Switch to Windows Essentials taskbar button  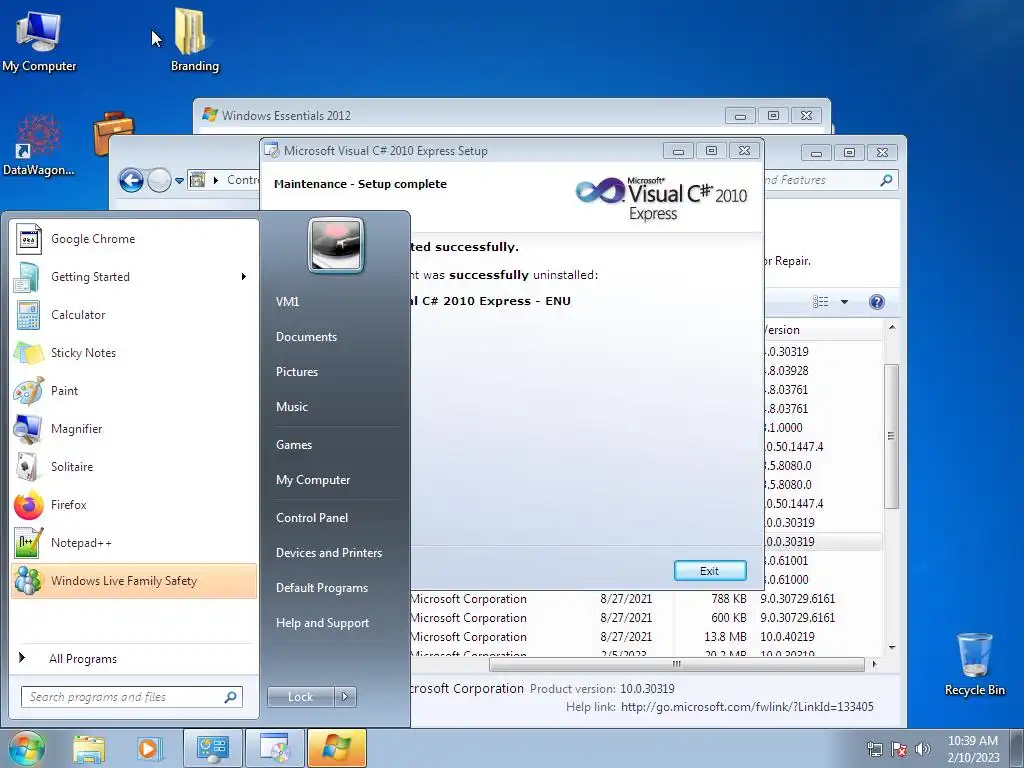(x=336, y=748)
